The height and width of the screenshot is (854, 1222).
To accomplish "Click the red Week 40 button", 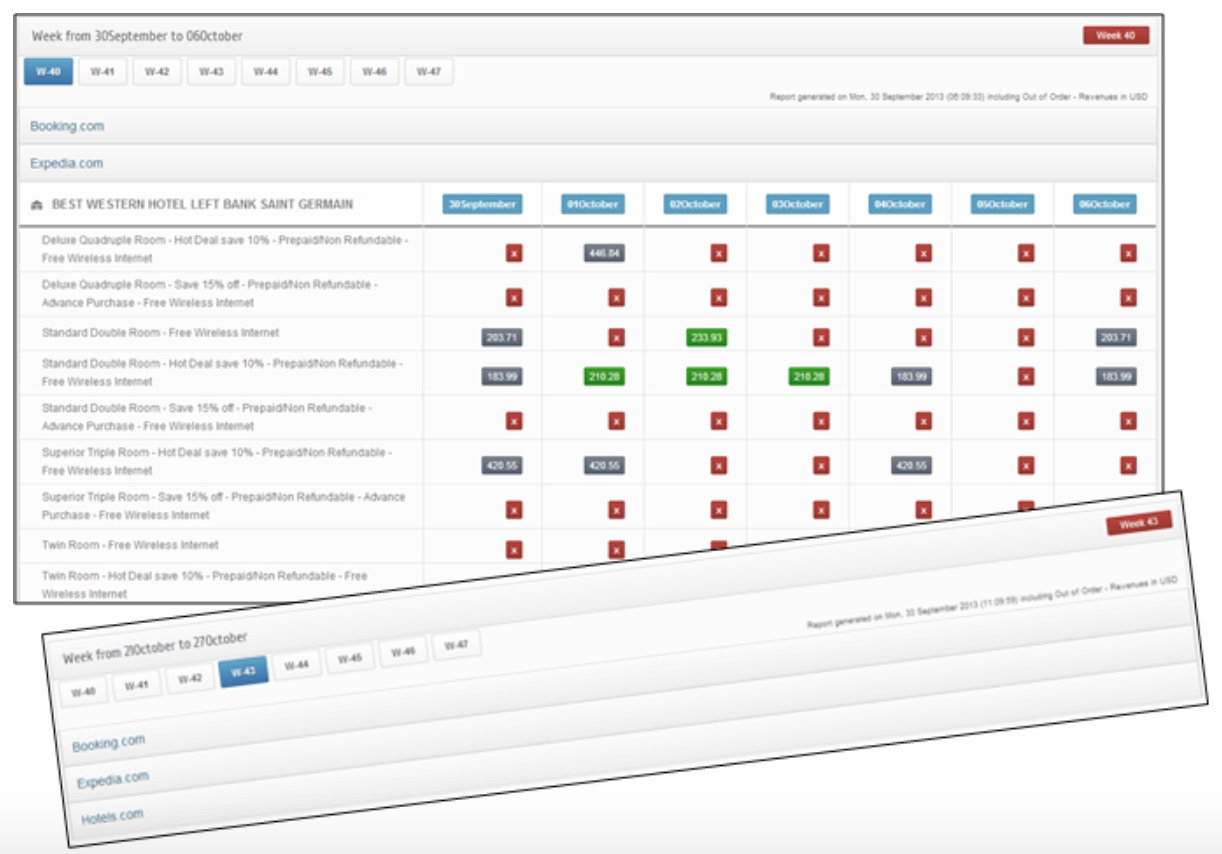I will 1115,36.
